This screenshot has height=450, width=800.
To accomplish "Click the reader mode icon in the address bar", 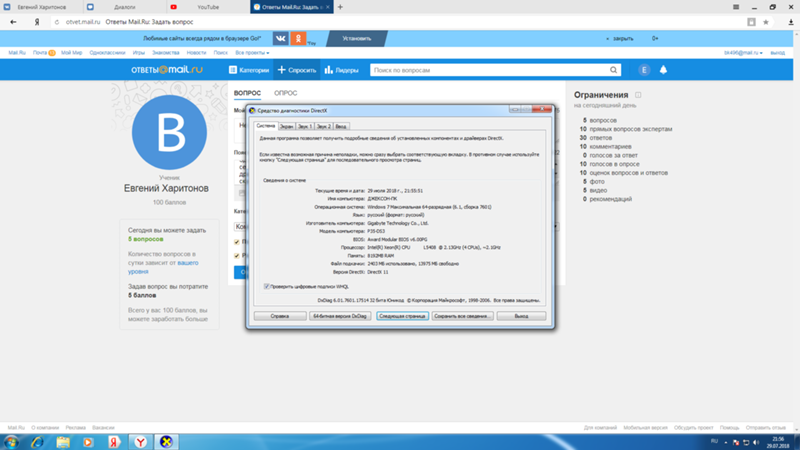I will tap(751, 22).
